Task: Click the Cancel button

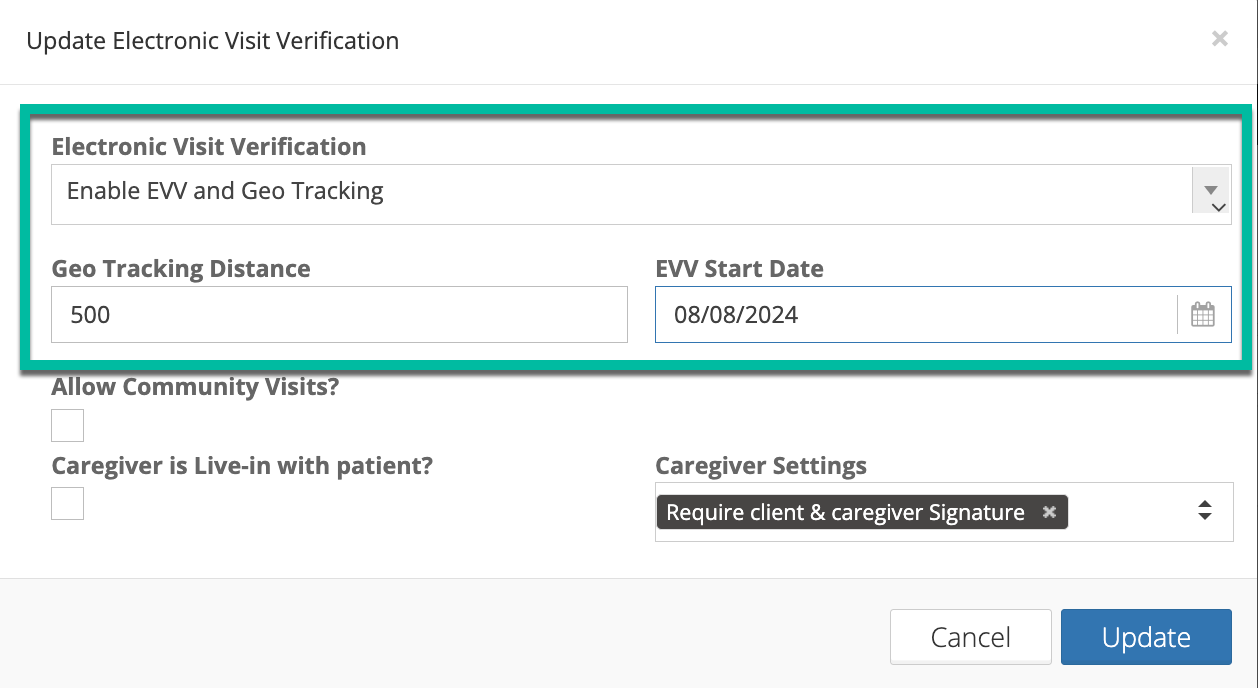Action: tap(969, 636)
